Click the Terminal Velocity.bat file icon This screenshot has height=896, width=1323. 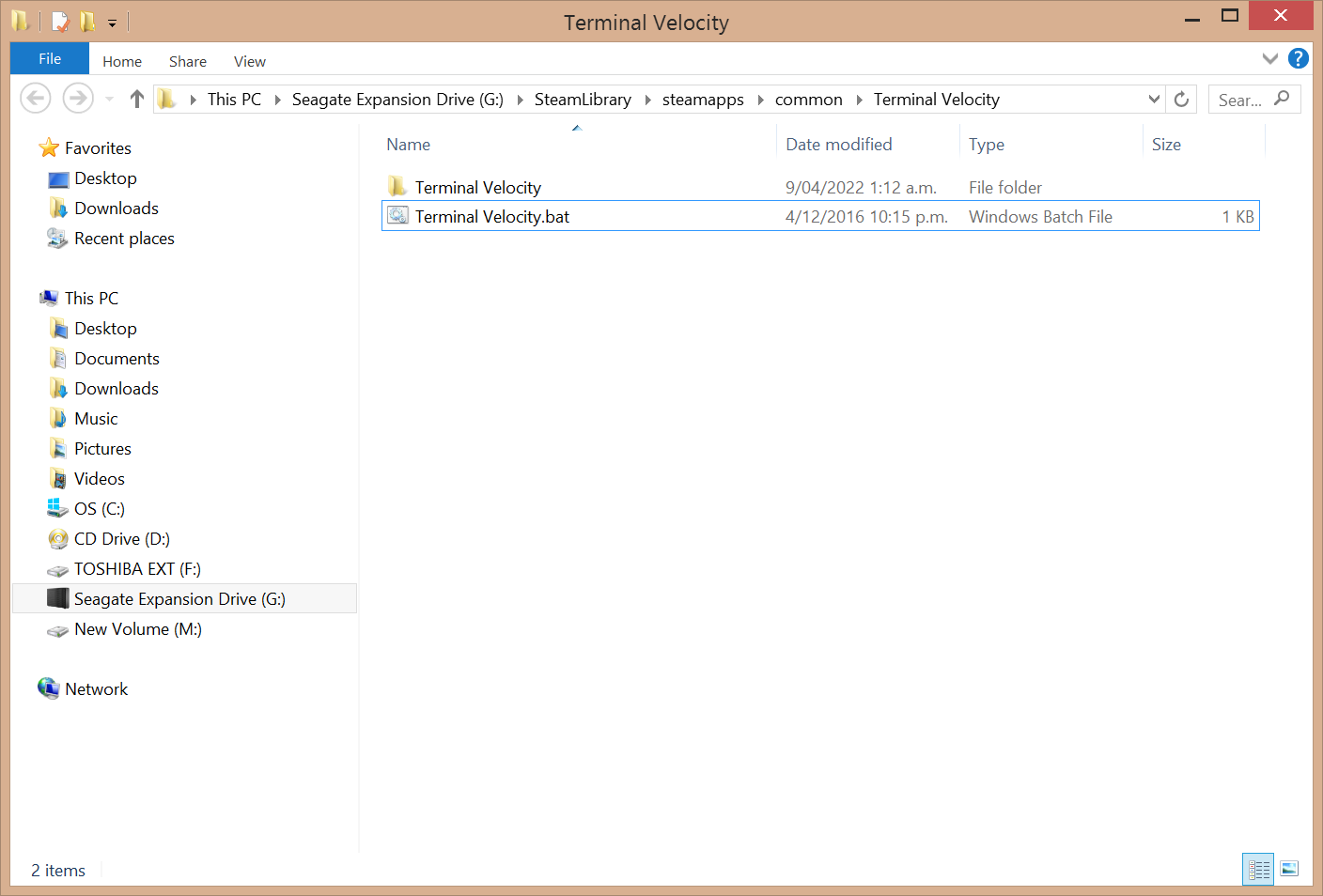point(398,216)
